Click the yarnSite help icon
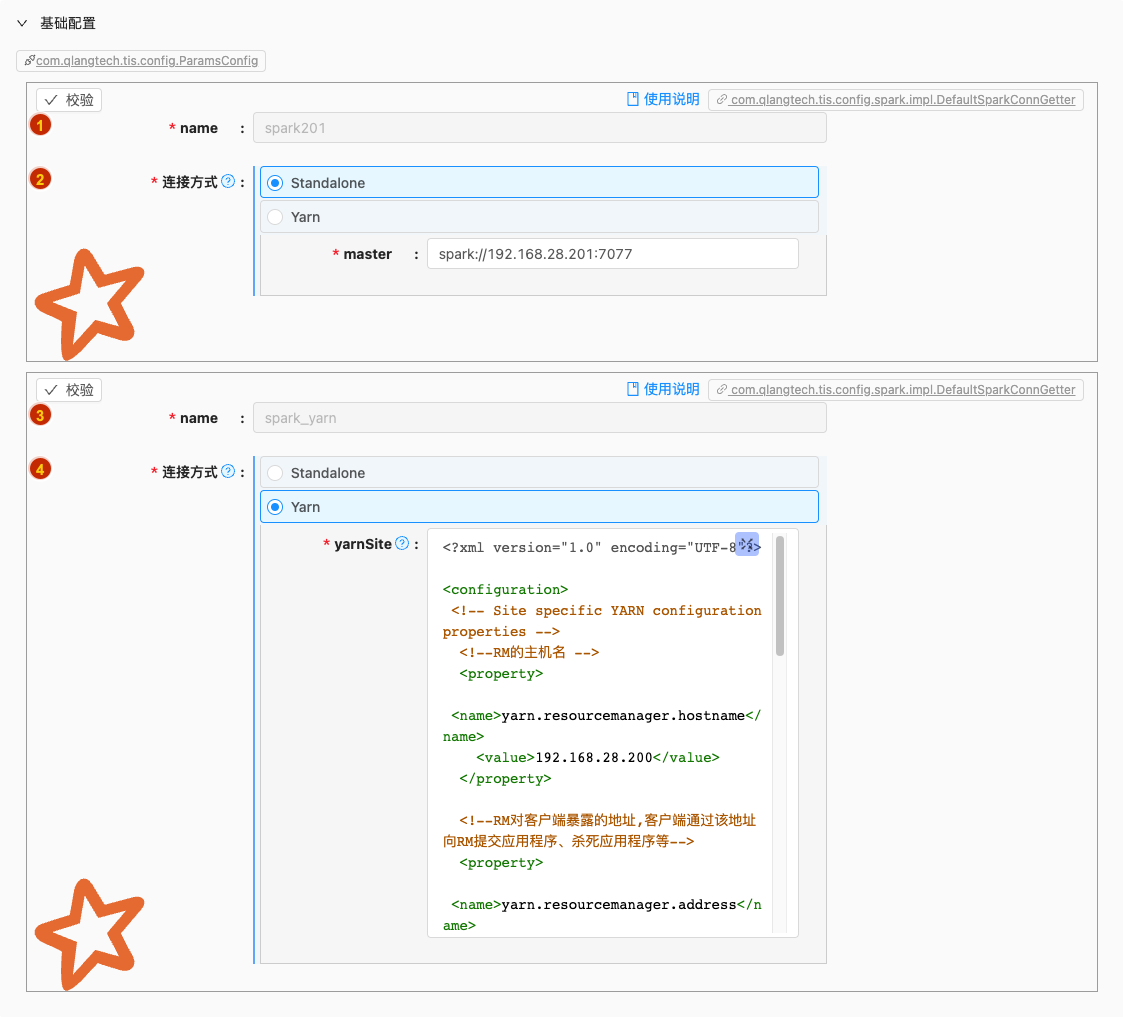 pyautogui.click(x=403, y=544)
